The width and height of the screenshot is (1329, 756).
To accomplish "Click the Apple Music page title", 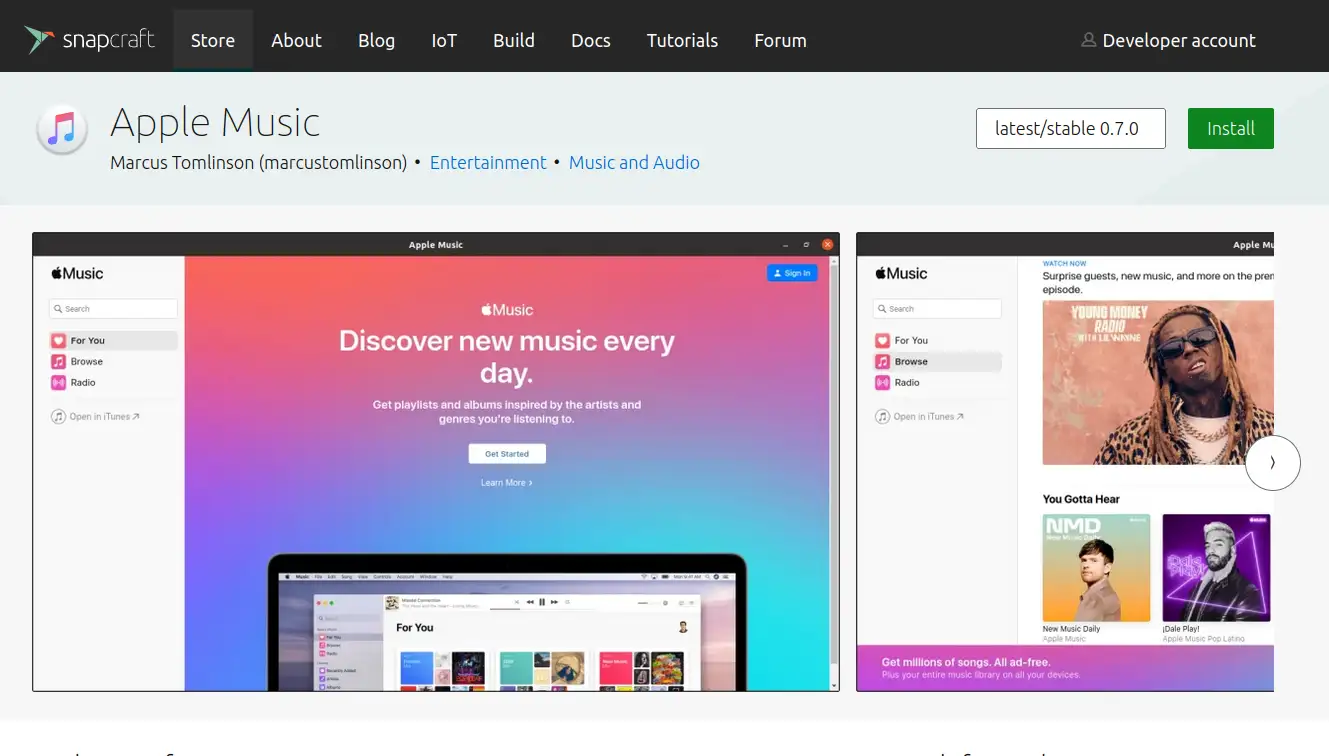I will 215,122.
